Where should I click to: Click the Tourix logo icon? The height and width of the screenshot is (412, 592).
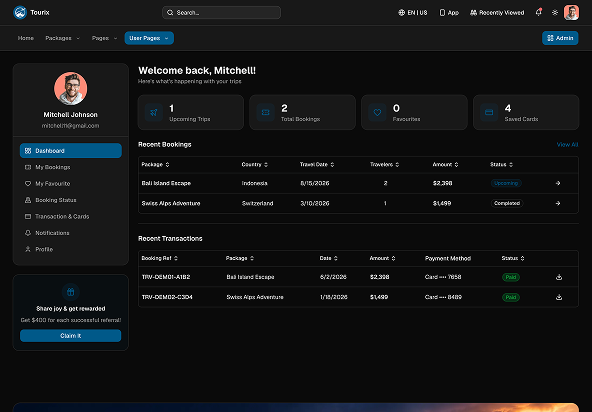tap(20, 12)
